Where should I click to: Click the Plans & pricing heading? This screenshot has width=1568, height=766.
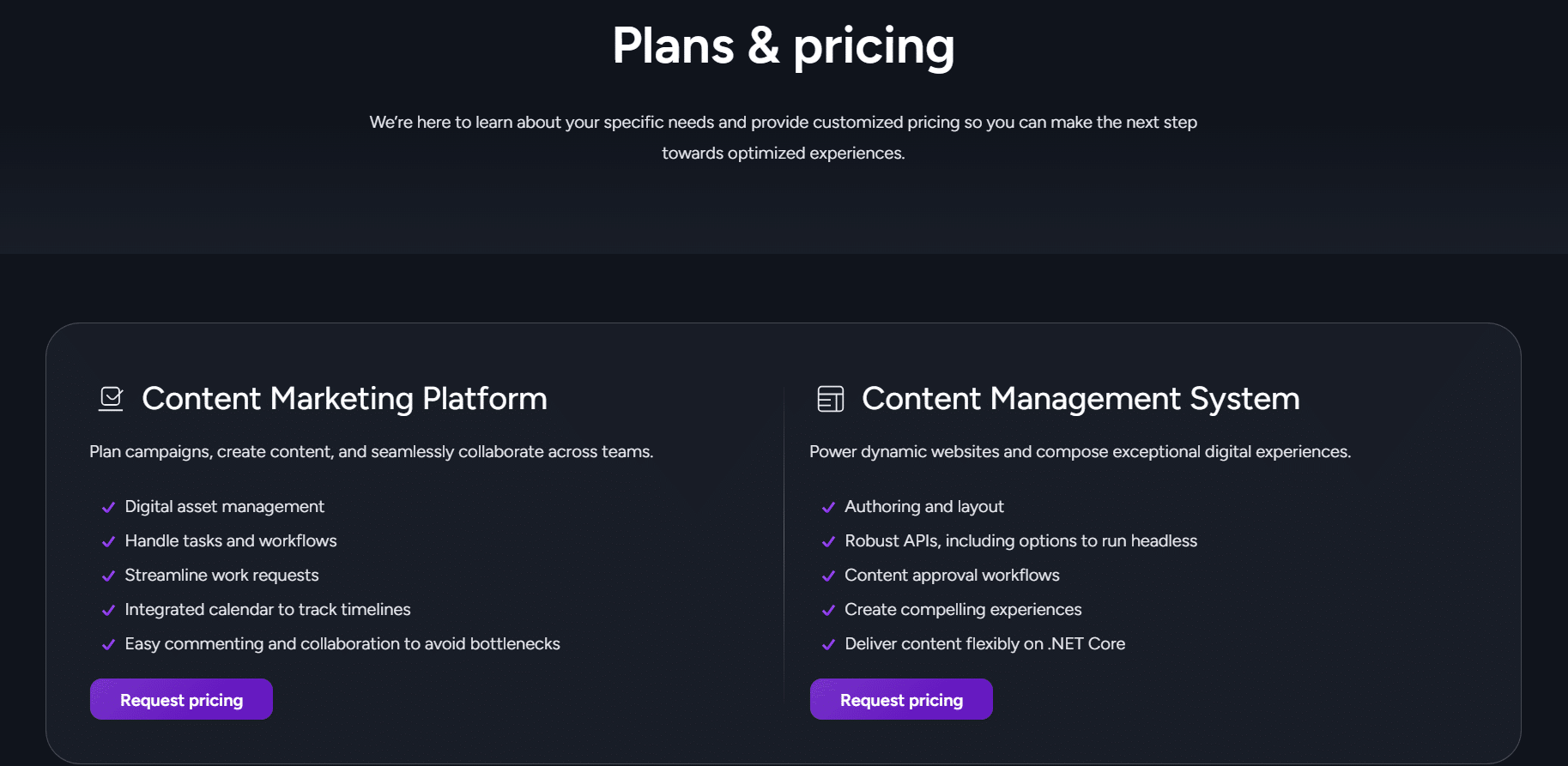pos(784,46)
